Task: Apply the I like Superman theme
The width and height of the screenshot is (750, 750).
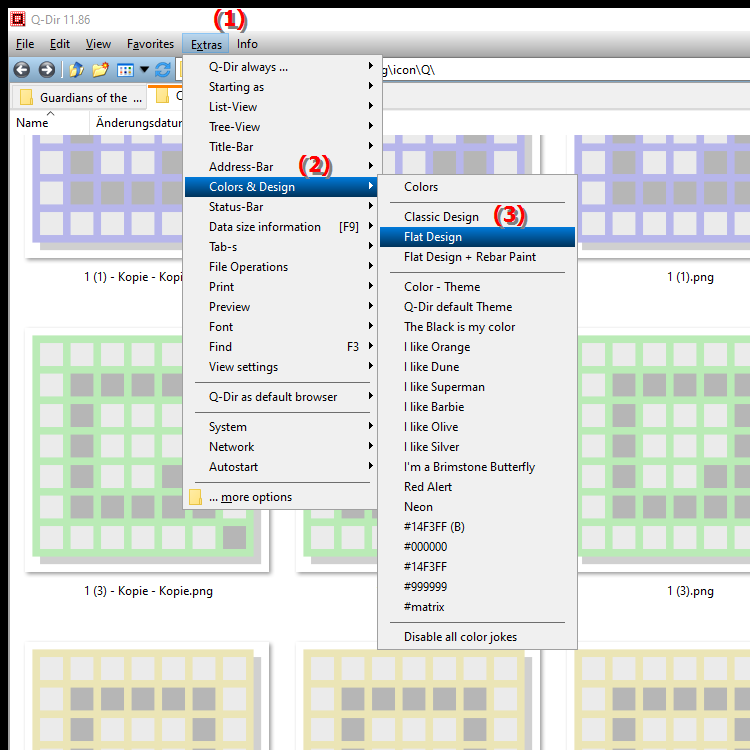Action: pos(477,387)
